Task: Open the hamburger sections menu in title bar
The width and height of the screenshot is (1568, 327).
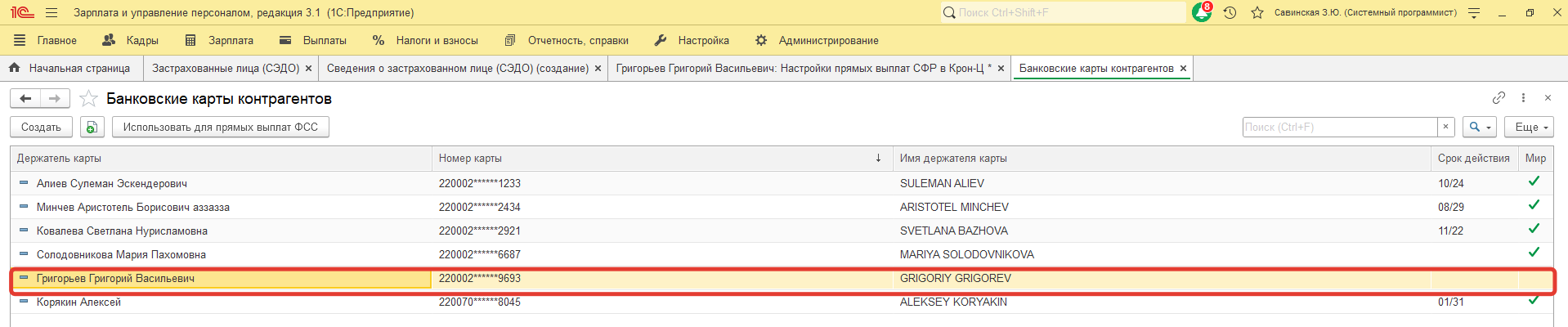Action: coord(52,13)
